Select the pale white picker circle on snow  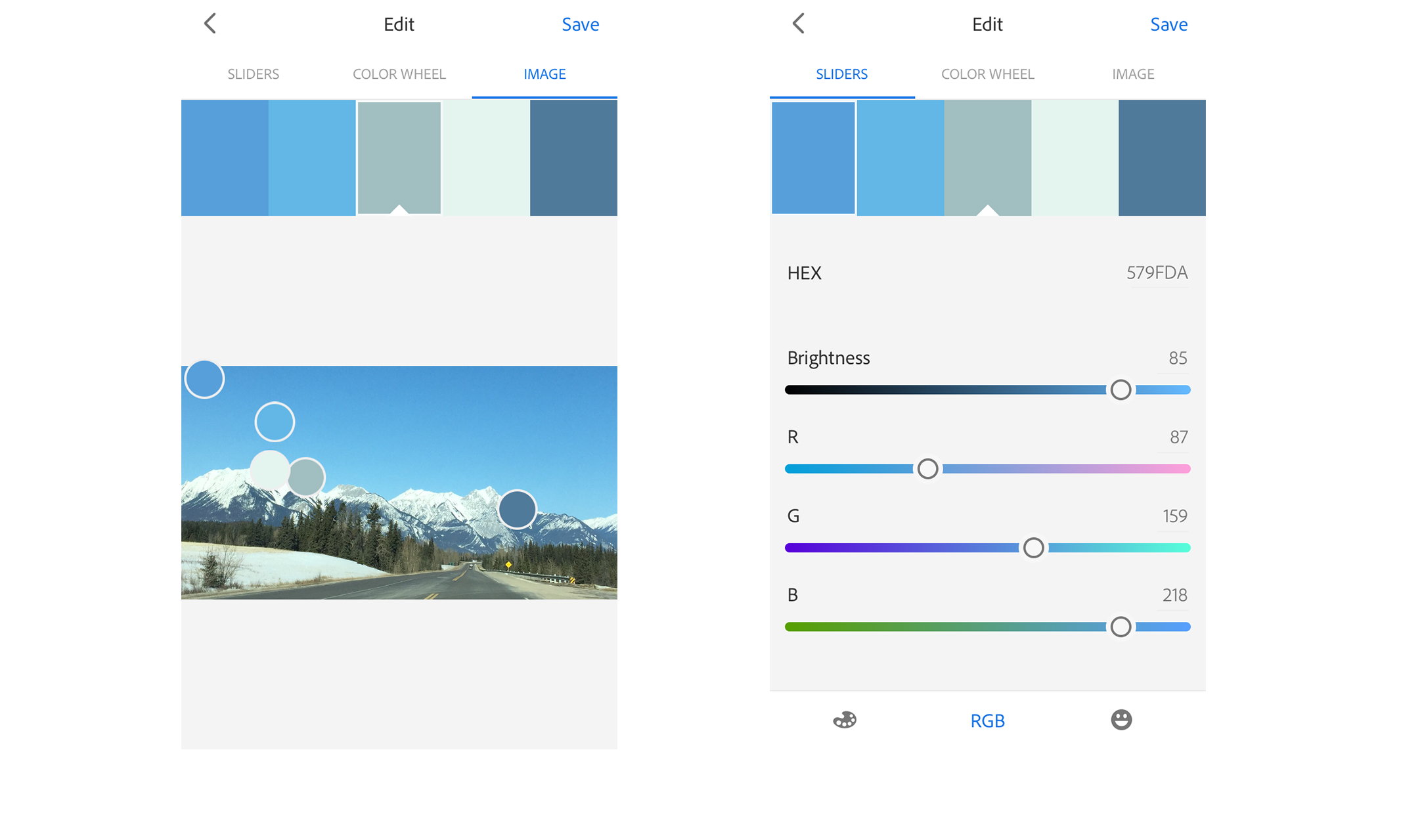pyautogui.click(x=269, y=470)
